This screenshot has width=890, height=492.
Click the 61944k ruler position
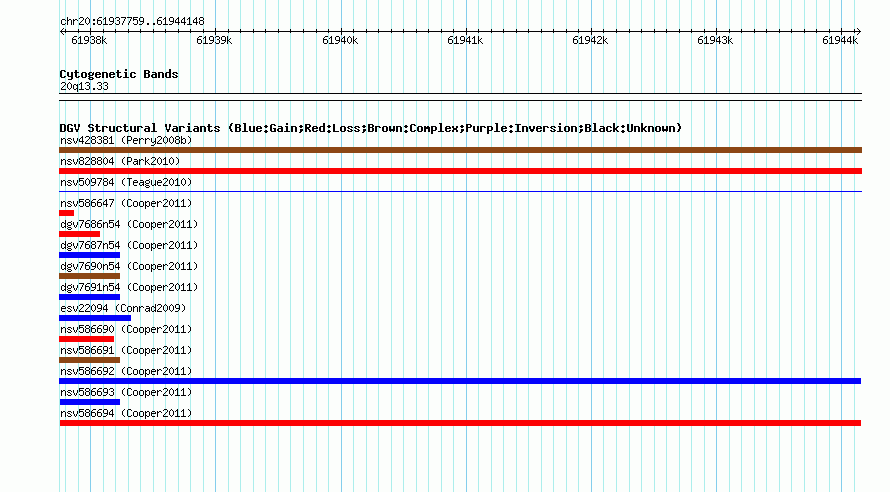pos(840,40)
